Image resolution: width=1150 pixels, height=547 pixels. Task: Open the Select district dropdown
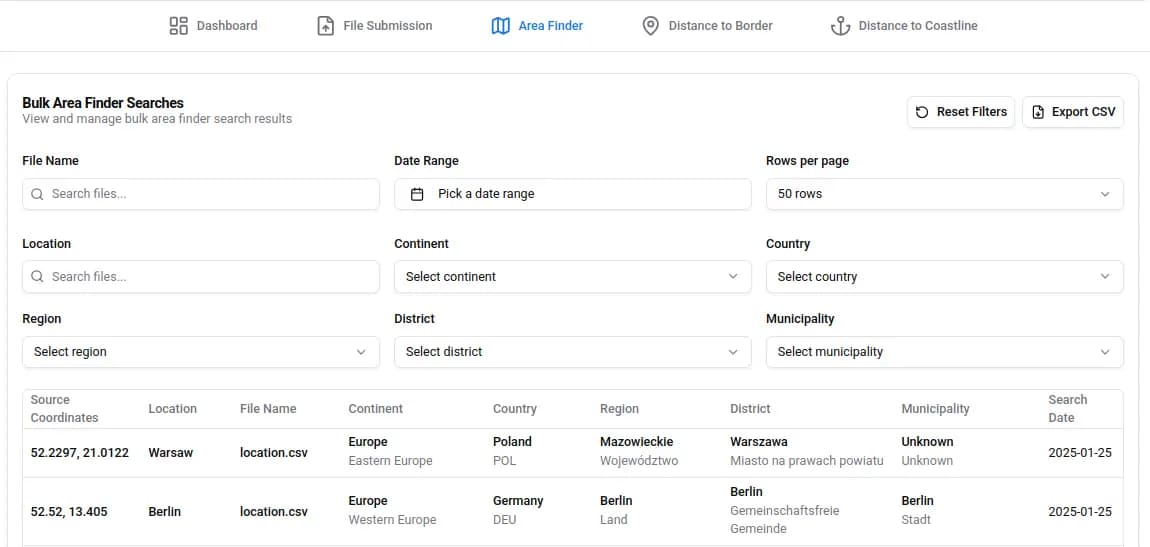(572, 352)
